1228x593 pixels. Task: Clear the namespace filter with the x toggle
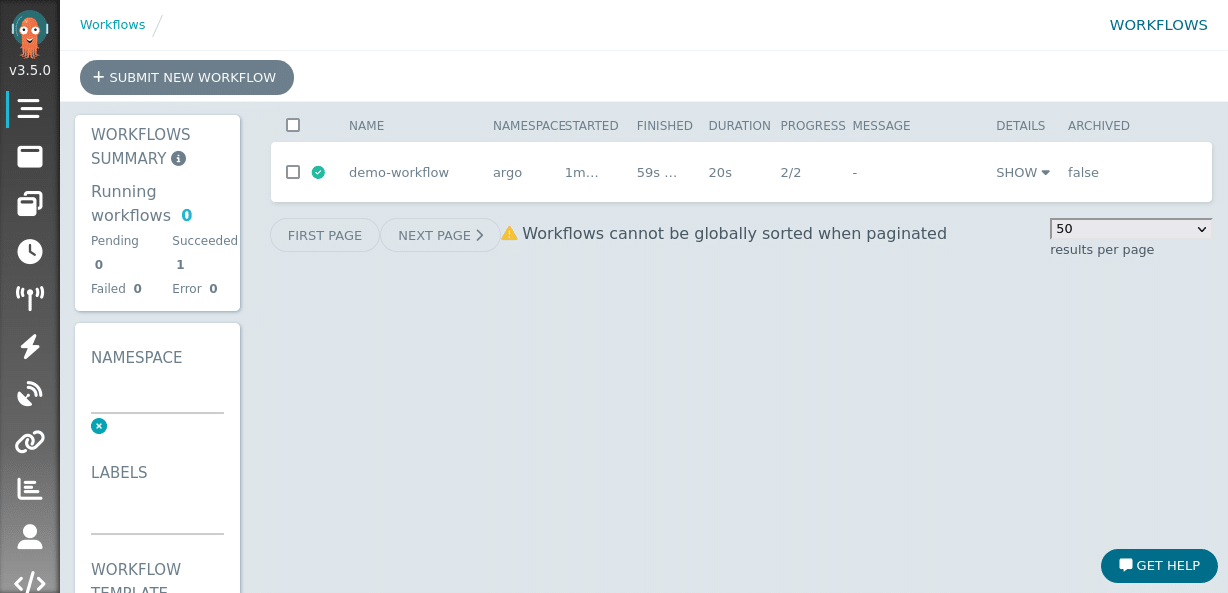[x=99, y=426]
